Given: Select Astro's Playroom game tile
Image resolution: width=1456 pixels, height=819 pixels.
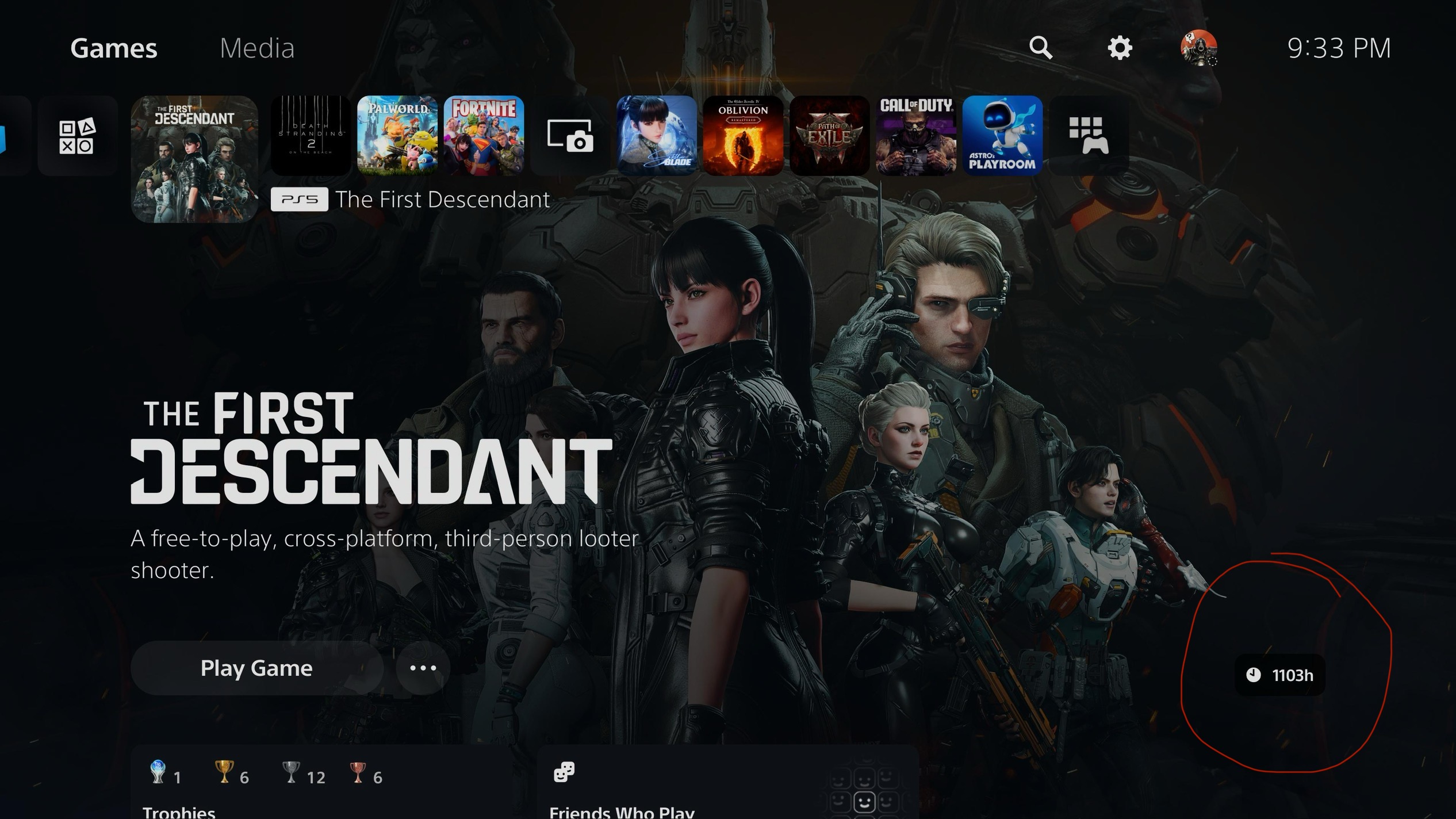Looking at the screenshot, I should point(1002,136).
